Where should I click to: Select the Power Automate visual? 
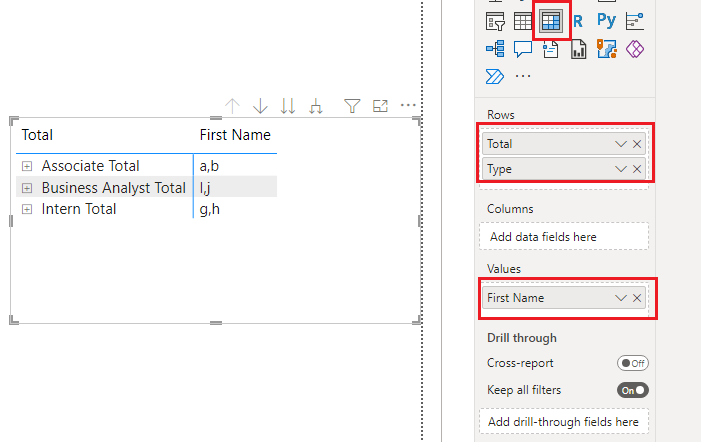click(x=495, y=76)
